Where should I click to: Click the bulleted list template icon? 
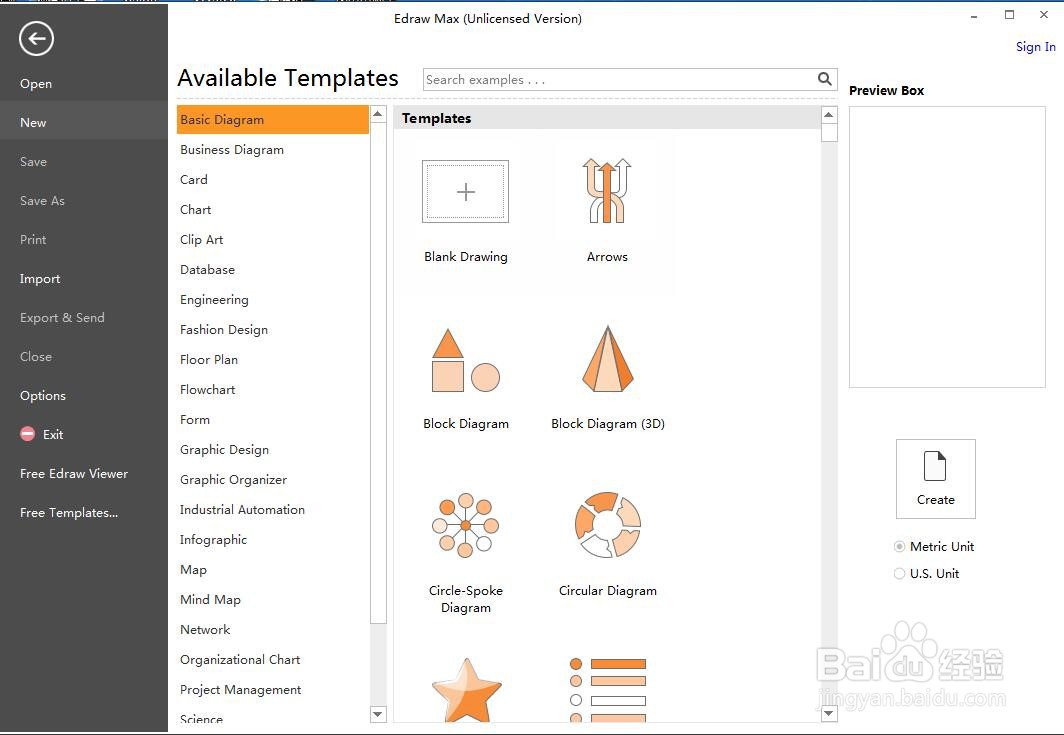click(x=607, y=690)
